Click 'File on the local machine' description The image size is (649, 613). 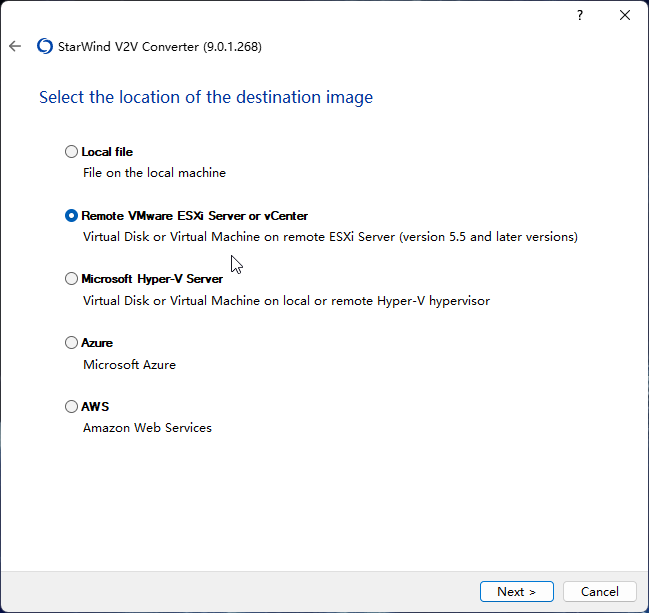(154, 173)
